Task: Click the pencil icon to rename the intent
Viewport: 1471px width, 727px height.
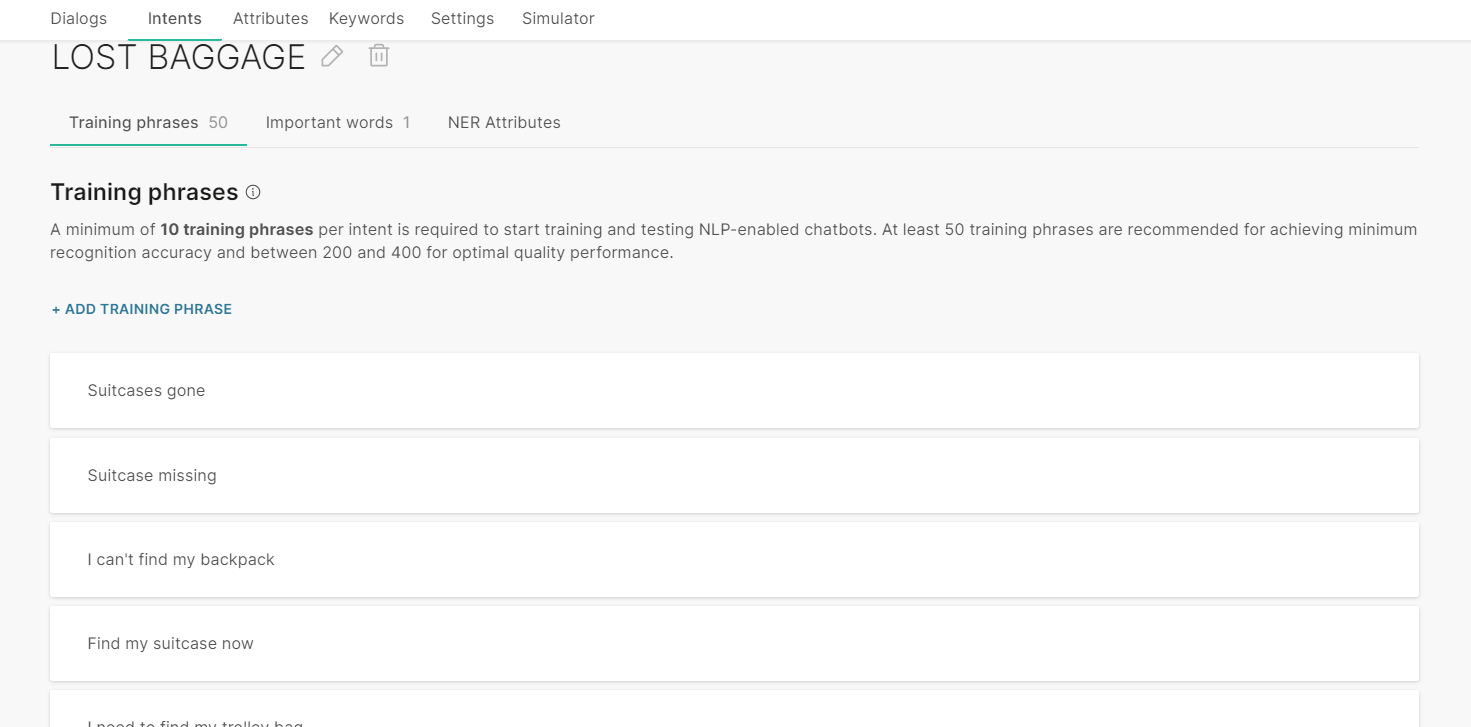Action: pyautogui.click(x=332, y=57)
